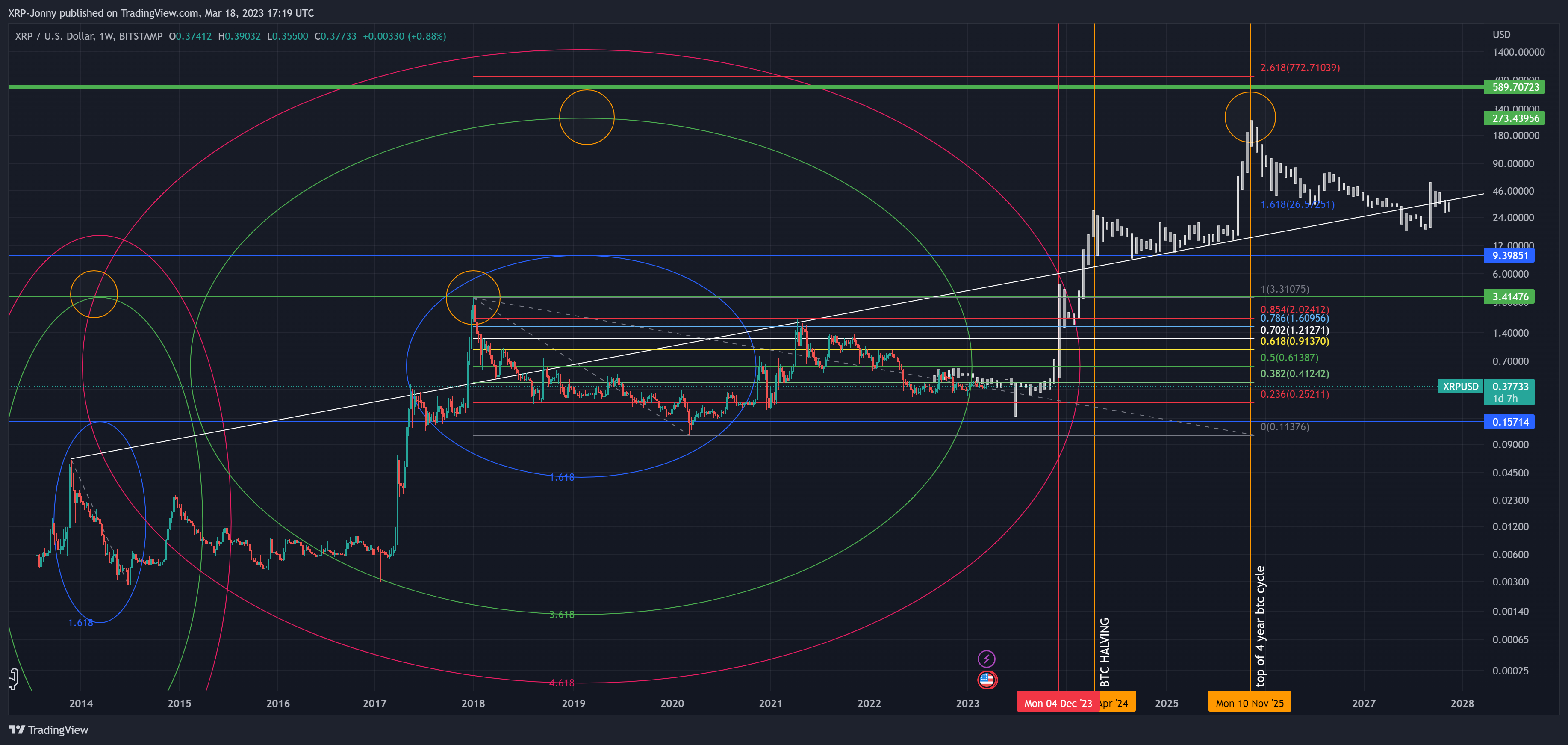Click the 2.618(772.71039) Fibonacci label
Viewport: 1568px width, 745px height.
click(x=1300, y=68)
